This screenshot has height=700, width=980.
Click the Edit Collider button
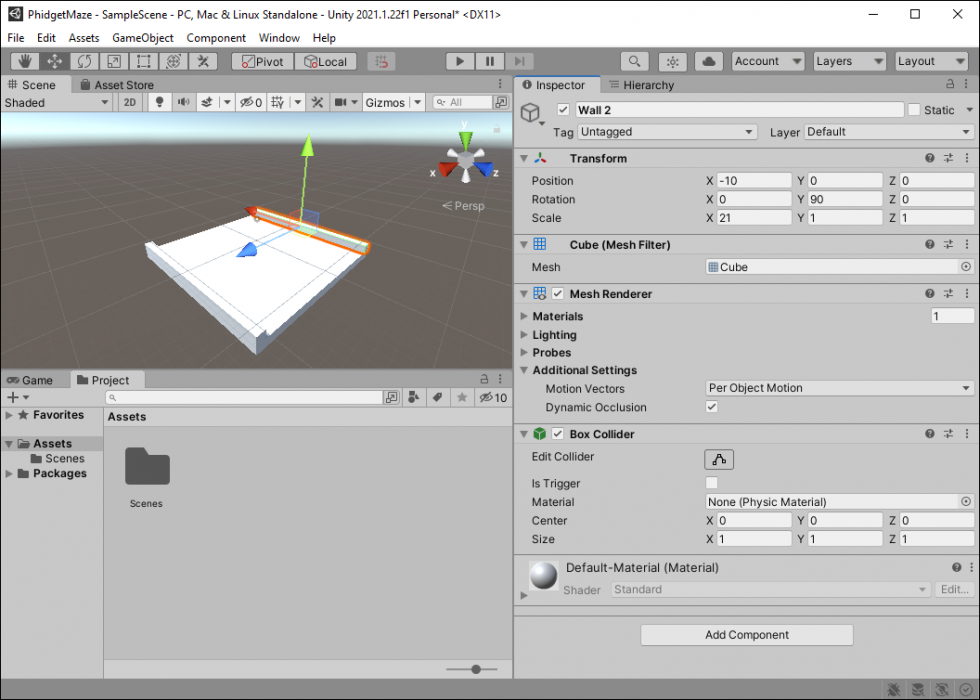[719, 459]
